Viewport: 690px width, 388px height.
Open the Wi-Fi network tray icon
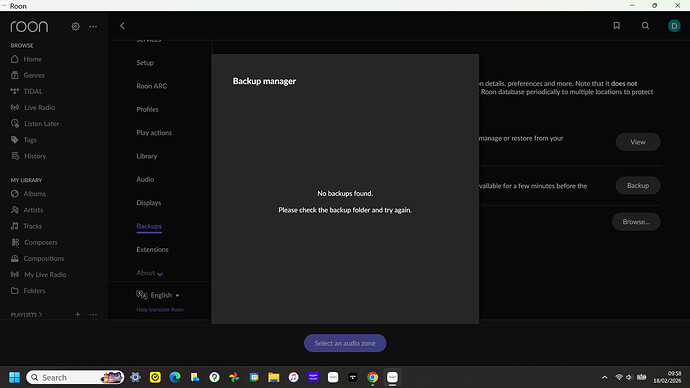click(x=619, y=377)
